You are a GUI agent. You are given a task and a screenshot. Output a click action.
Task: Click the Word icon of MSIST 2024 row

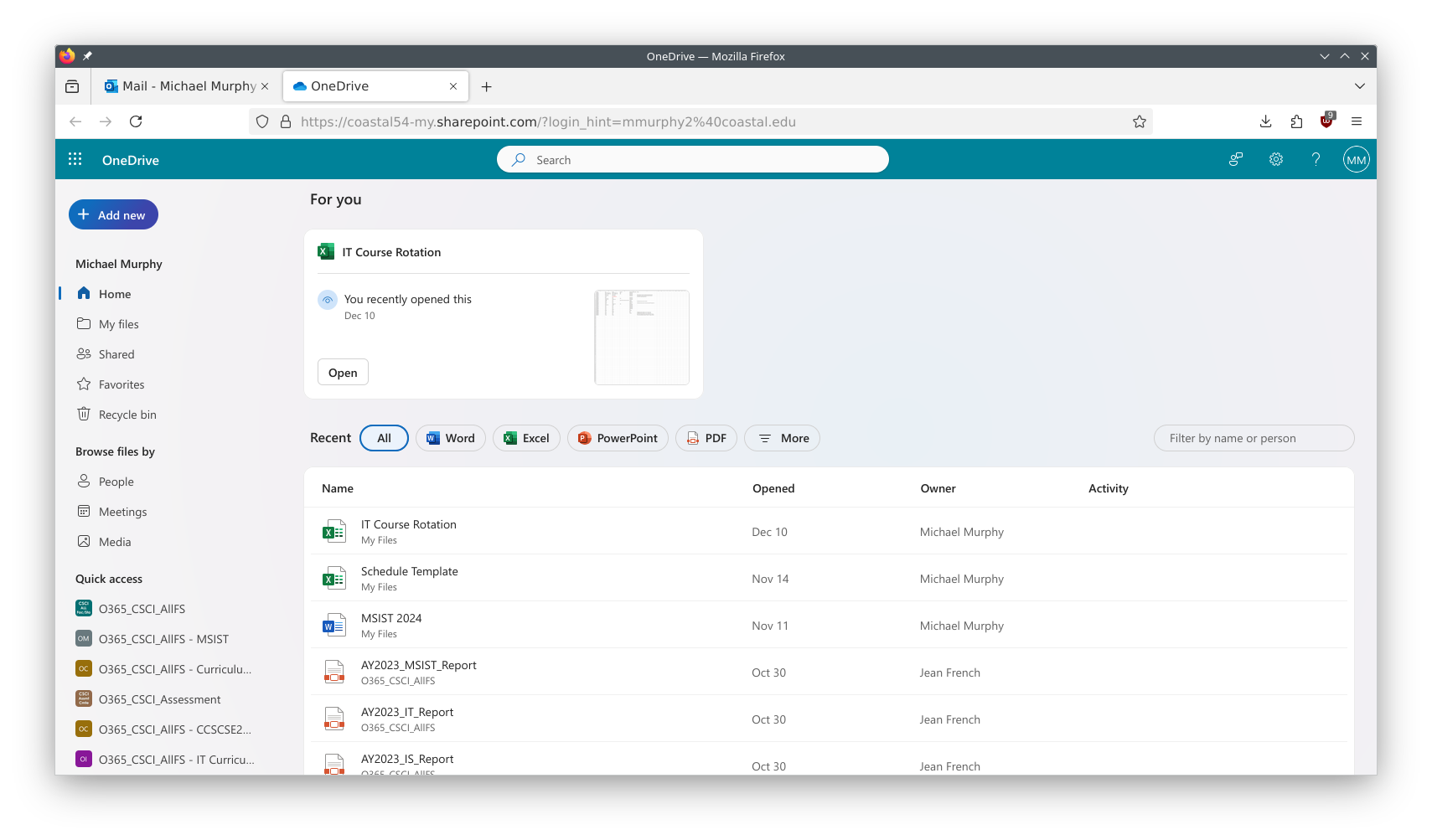(334, 625)
